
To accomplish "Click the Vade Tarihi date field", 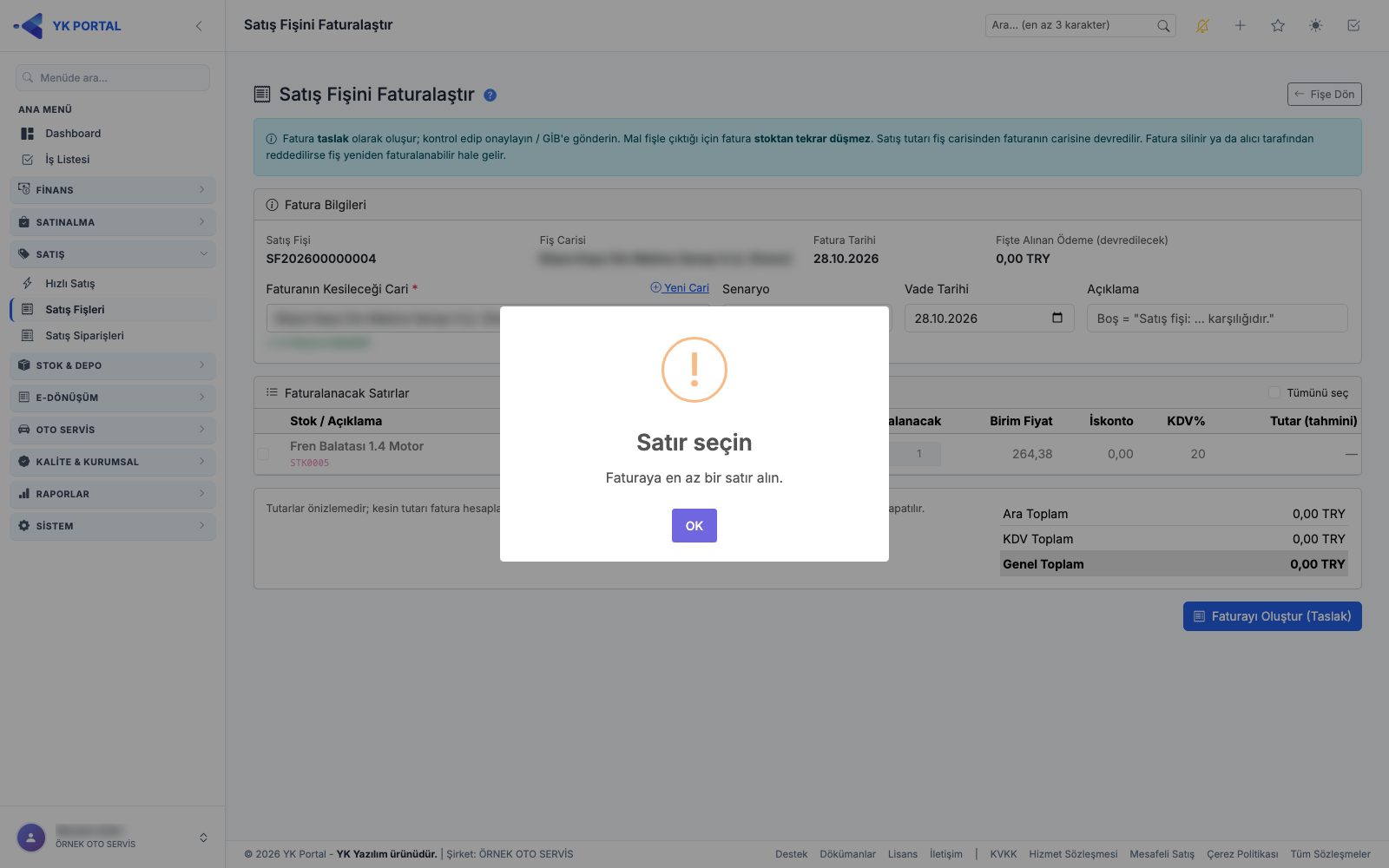I will [x=989, y=318].
